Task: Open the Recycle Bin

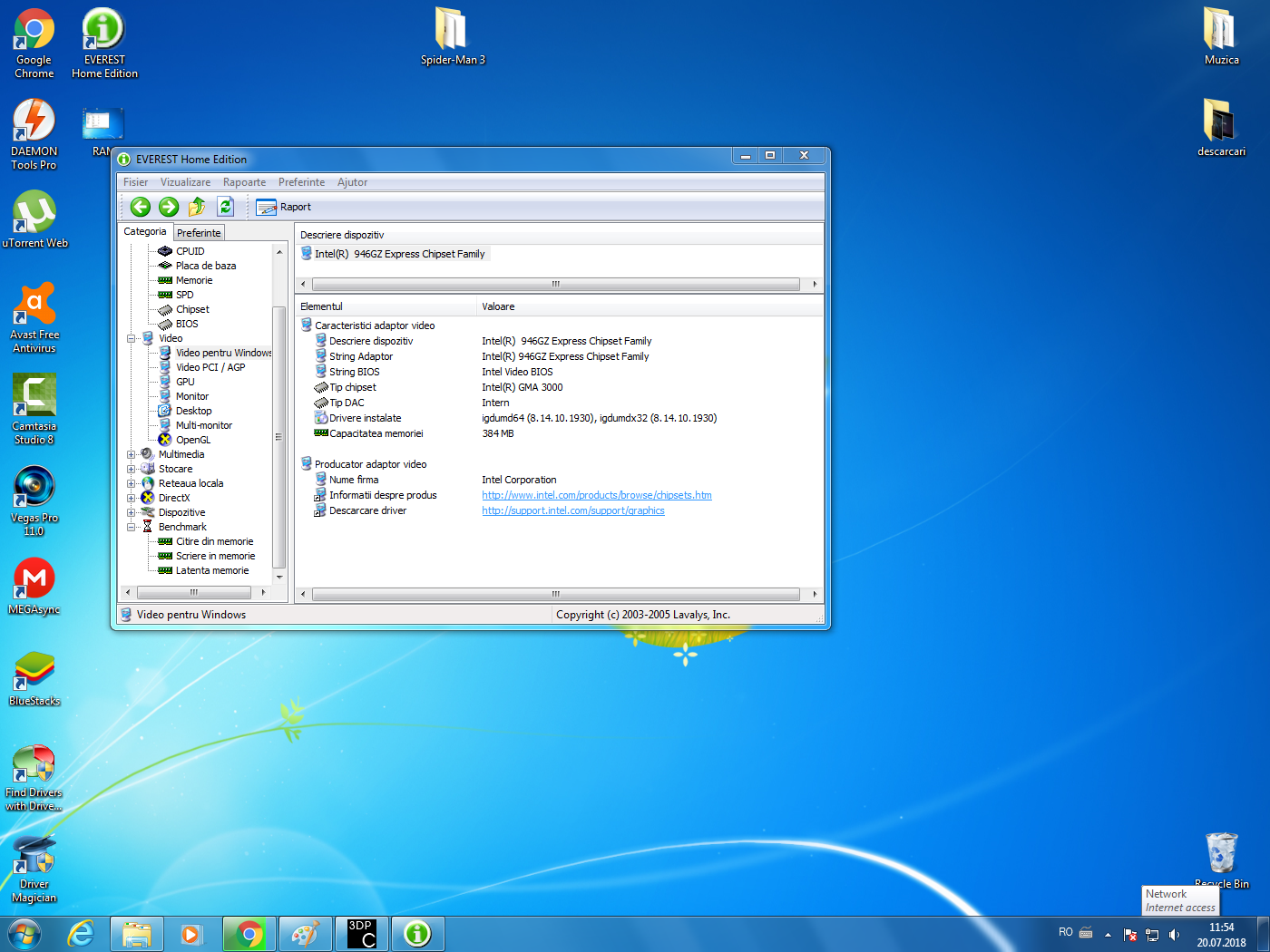Action: click(1221, 860)
